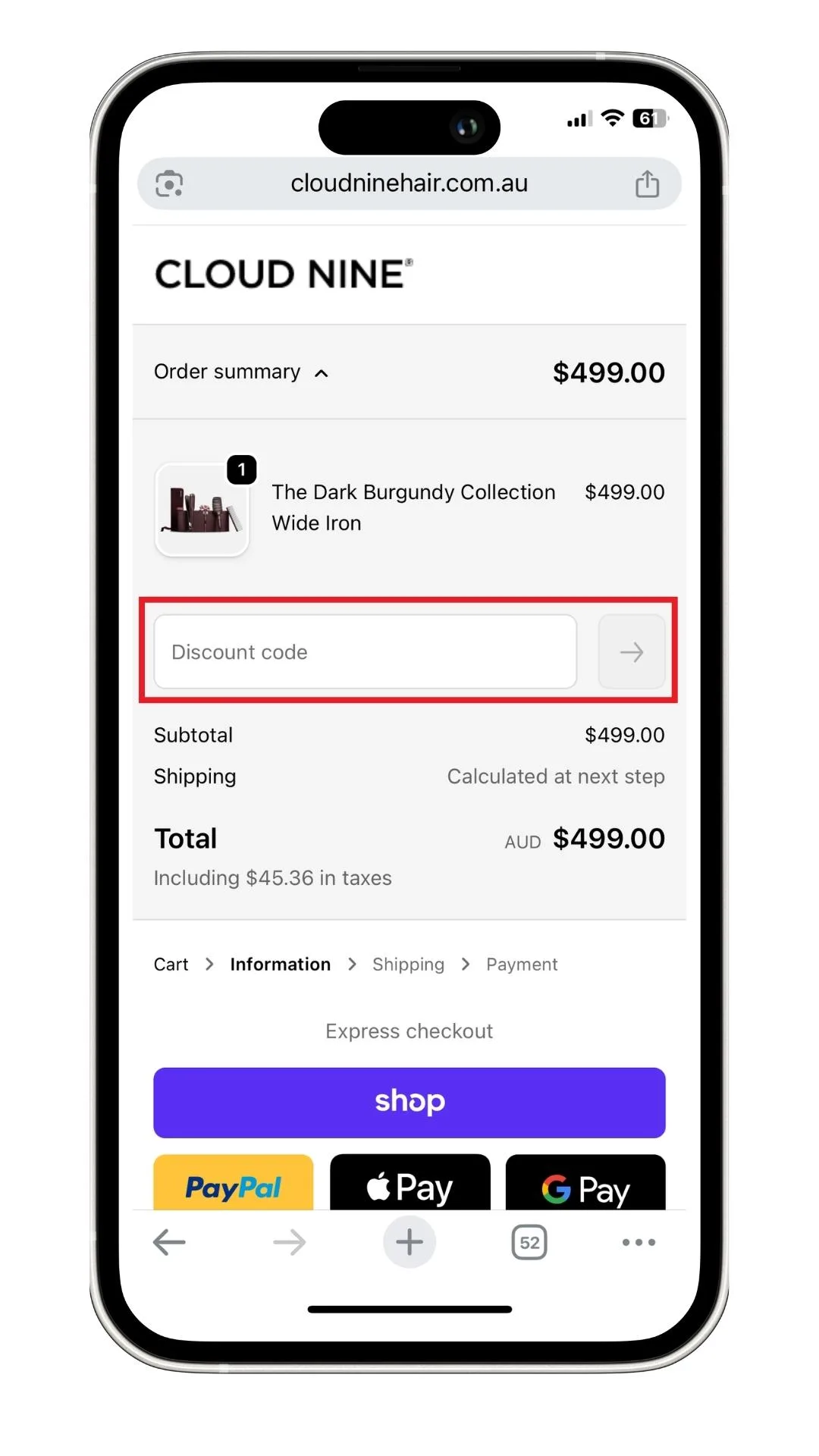Tap the browser forward arrow

click(x=290, y=1242)
